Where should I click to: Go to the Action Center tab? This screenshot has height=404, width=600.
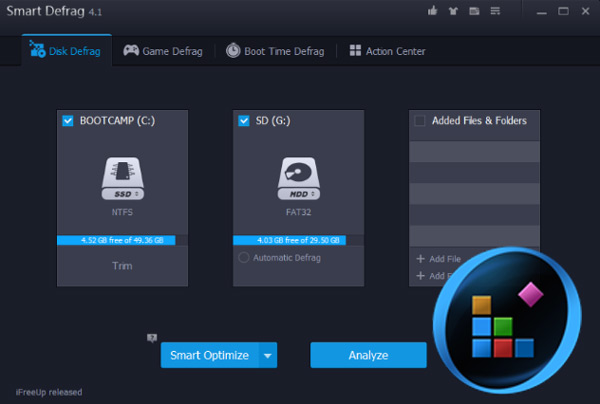point(387,51)
